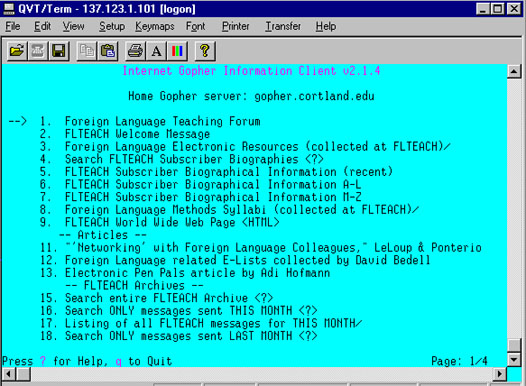Open the color bars settings icon
The height and width of the screenshot is (386, 526).
pyautogui.click(x=177, y=51)
